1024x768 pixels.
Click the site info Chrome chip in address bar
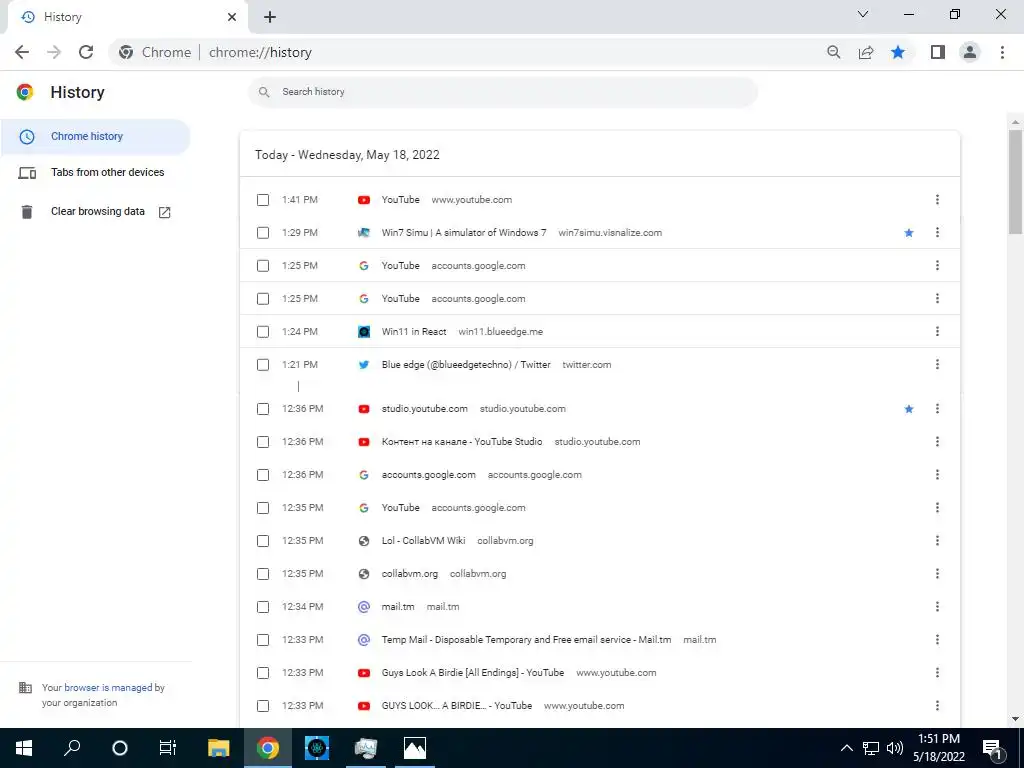pyautogui.click(x=155, y=52)
